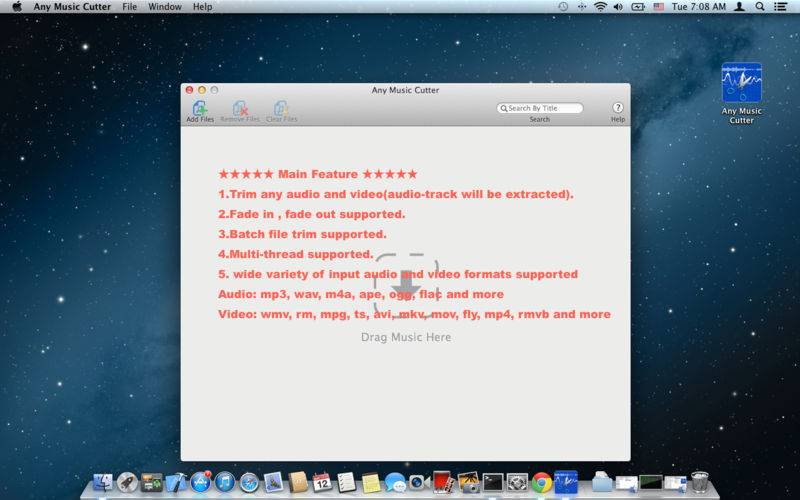Open Google Chrome from the Dock

tap(542, 483)
